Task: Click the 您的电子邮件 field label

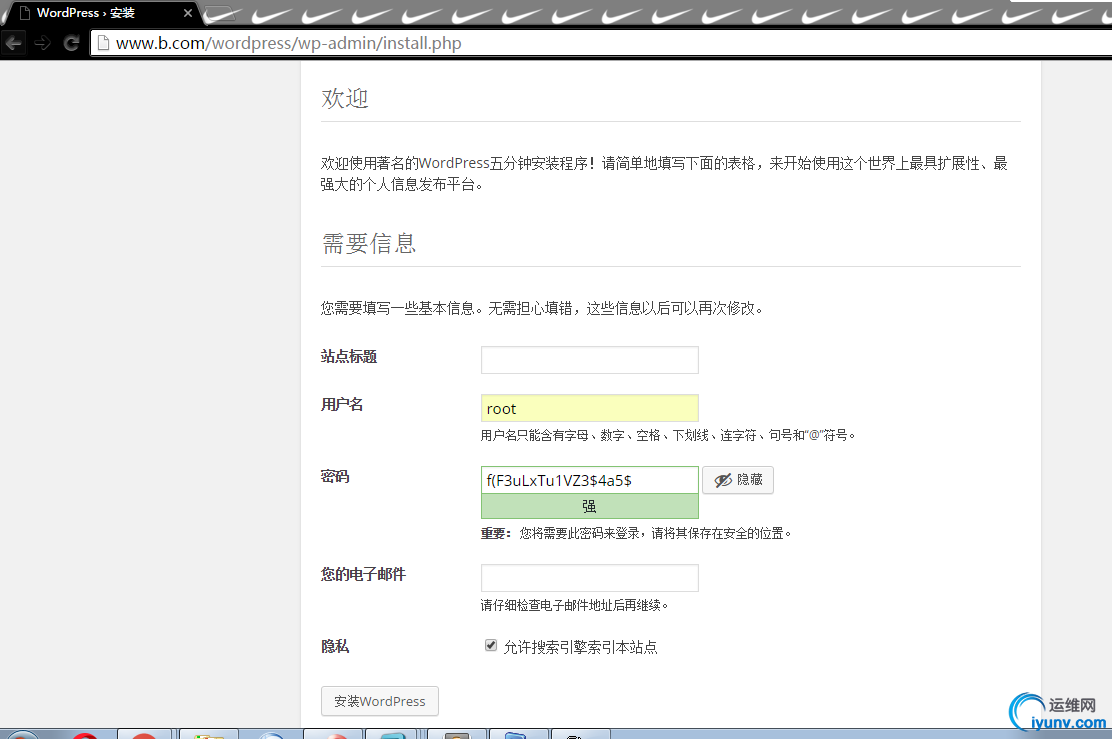Action: (363, 574)
